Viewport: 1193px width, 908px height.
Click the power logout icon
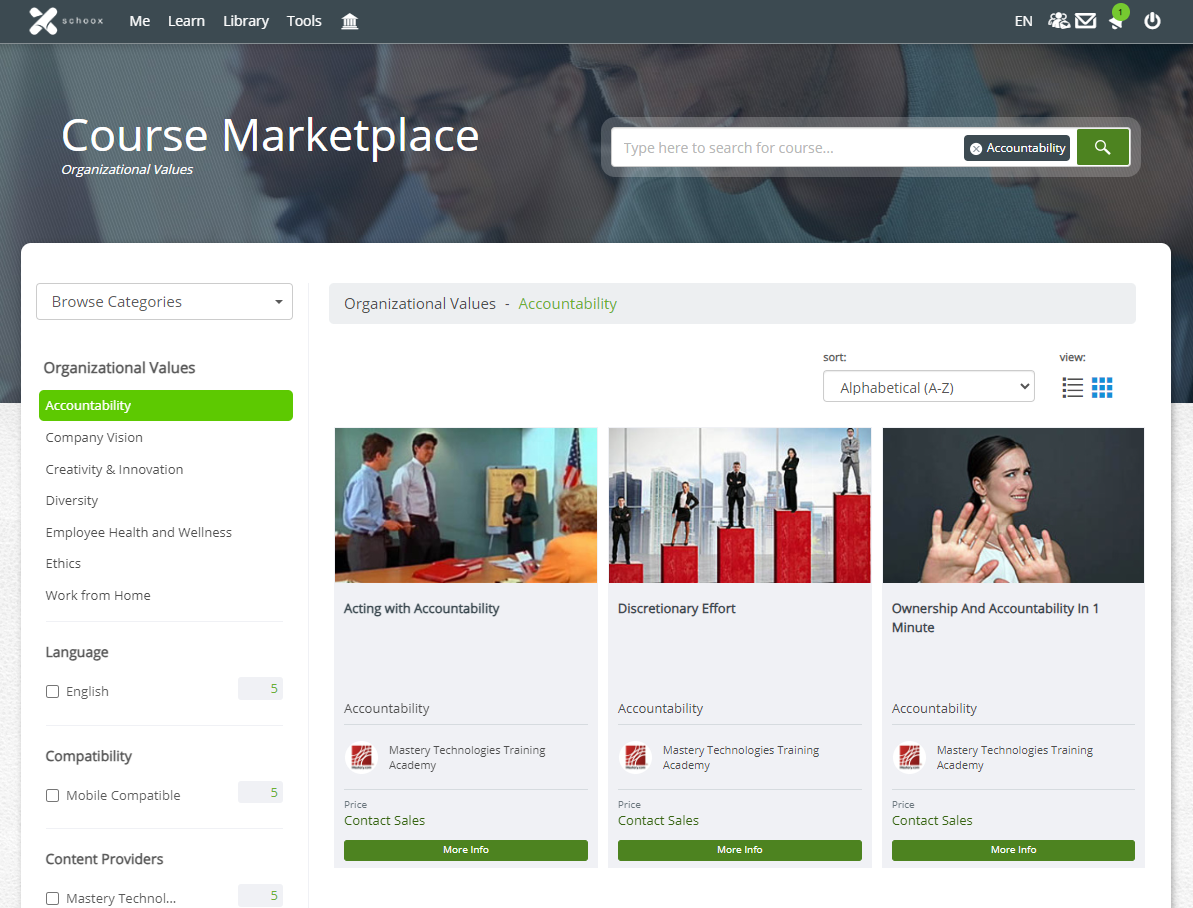point(1153,21)
